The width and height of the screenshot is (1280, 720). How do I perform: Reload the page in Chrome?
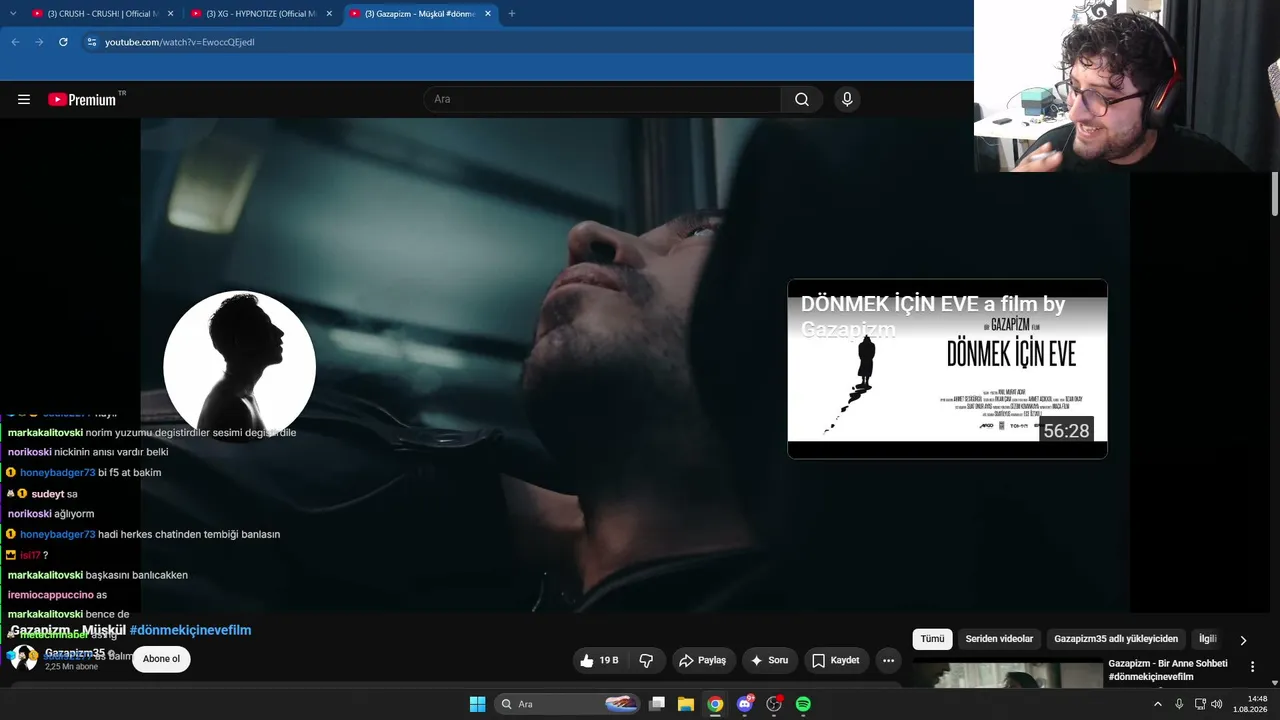[x=63, y=42]
